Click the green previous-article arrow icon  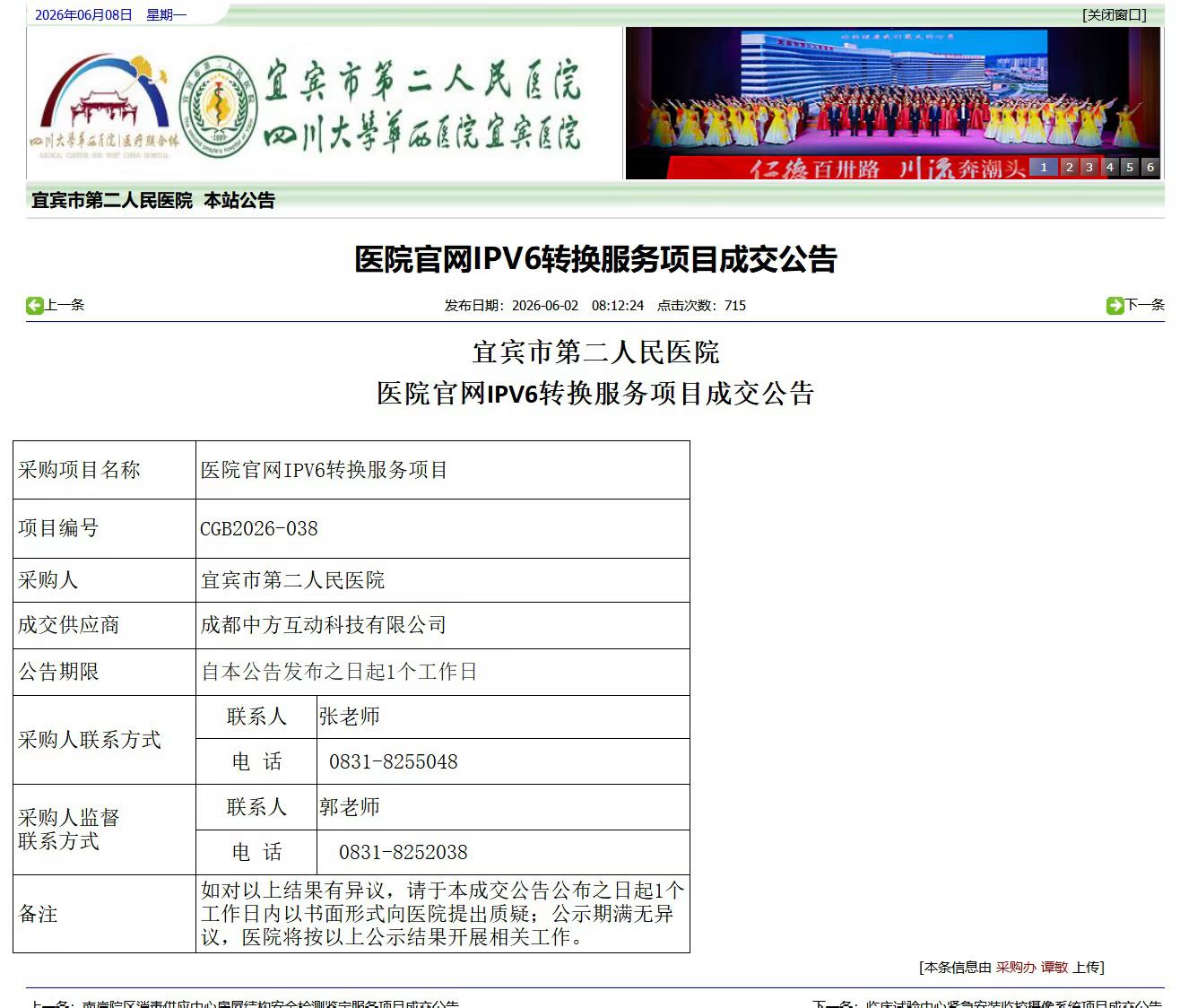click(x=35, y=306)
